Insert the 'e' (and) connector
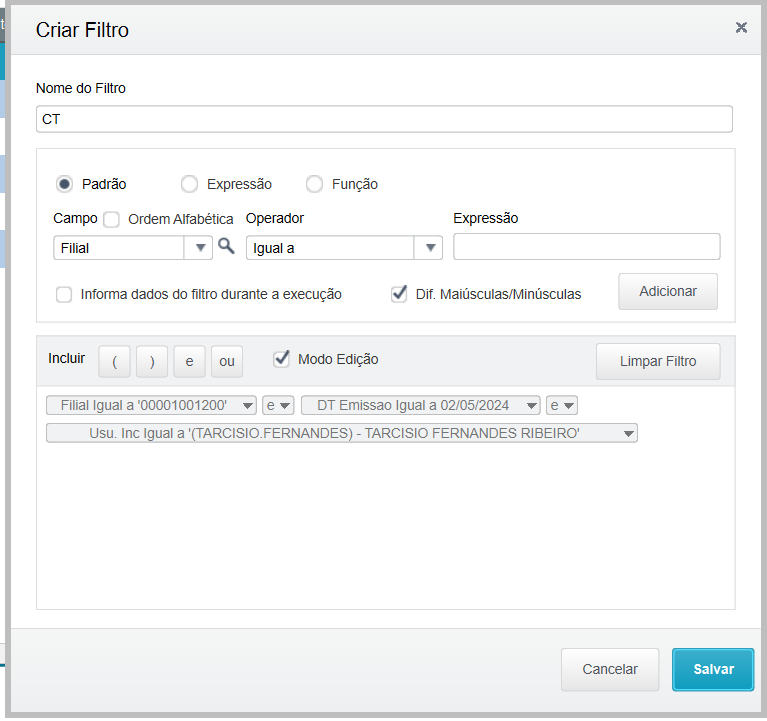767x721 pixels. pyautogui.click(x=189, y=361)
